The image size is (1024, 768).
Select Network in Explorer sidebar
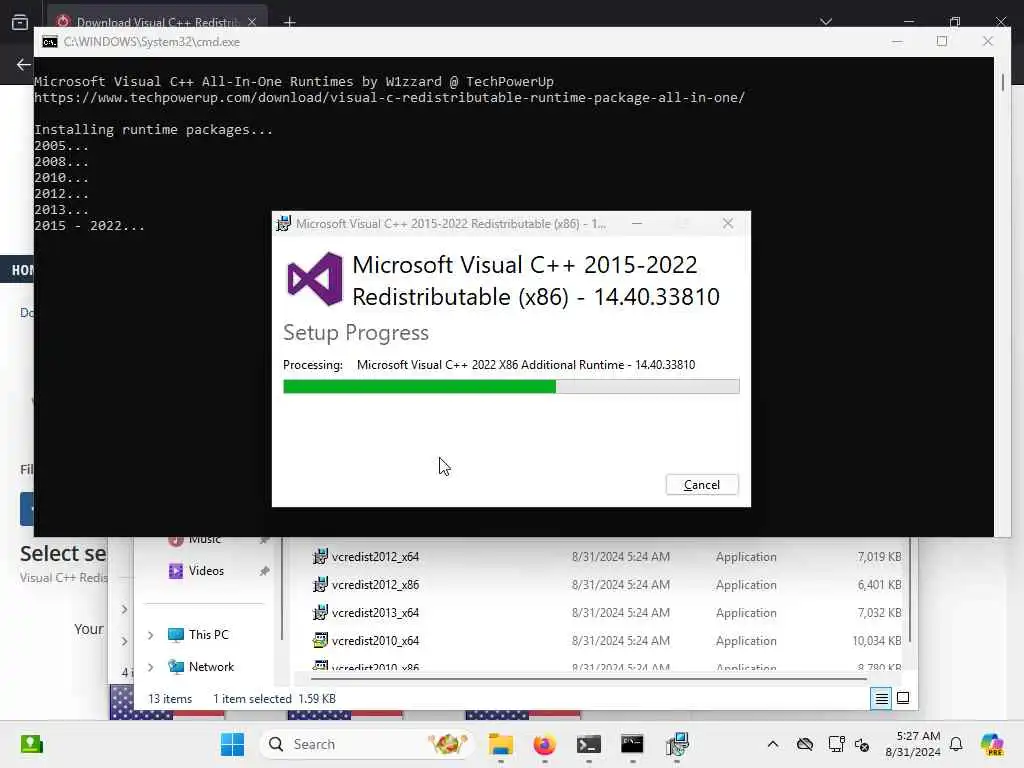[x=211, y=667]
